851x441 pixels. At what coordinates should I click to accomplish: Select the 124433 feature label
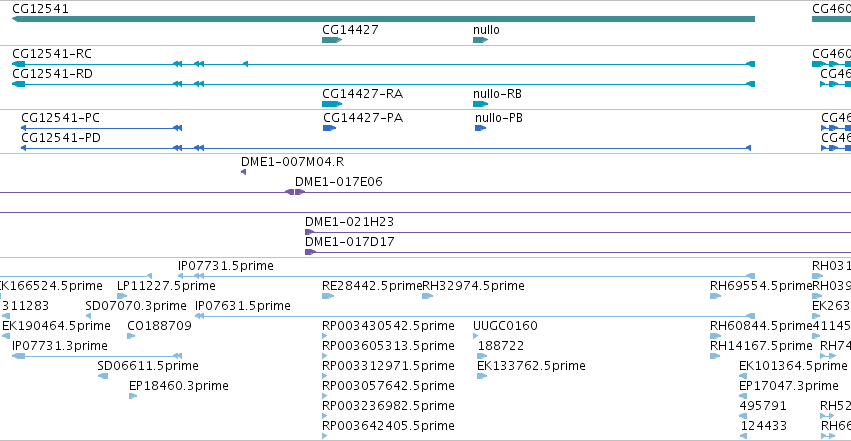[763, 426]
